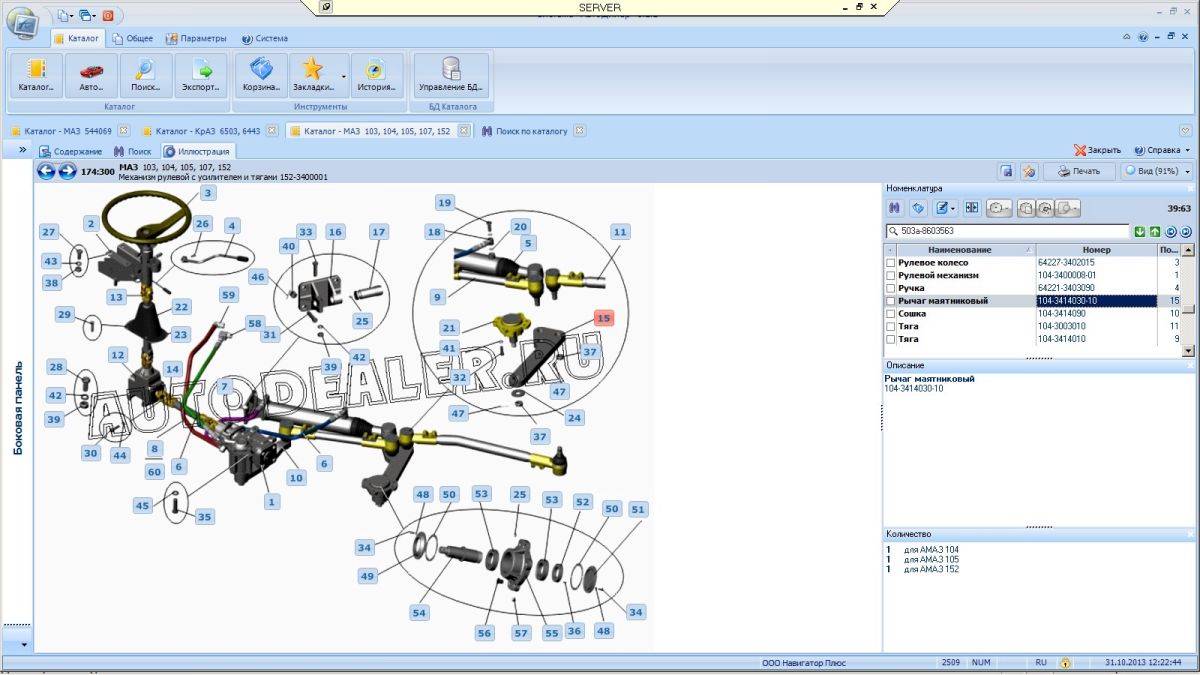This screenshot has height=675, width=1200.
Task: Check the Рулевое колесо row checkbox
Action: 891,263
